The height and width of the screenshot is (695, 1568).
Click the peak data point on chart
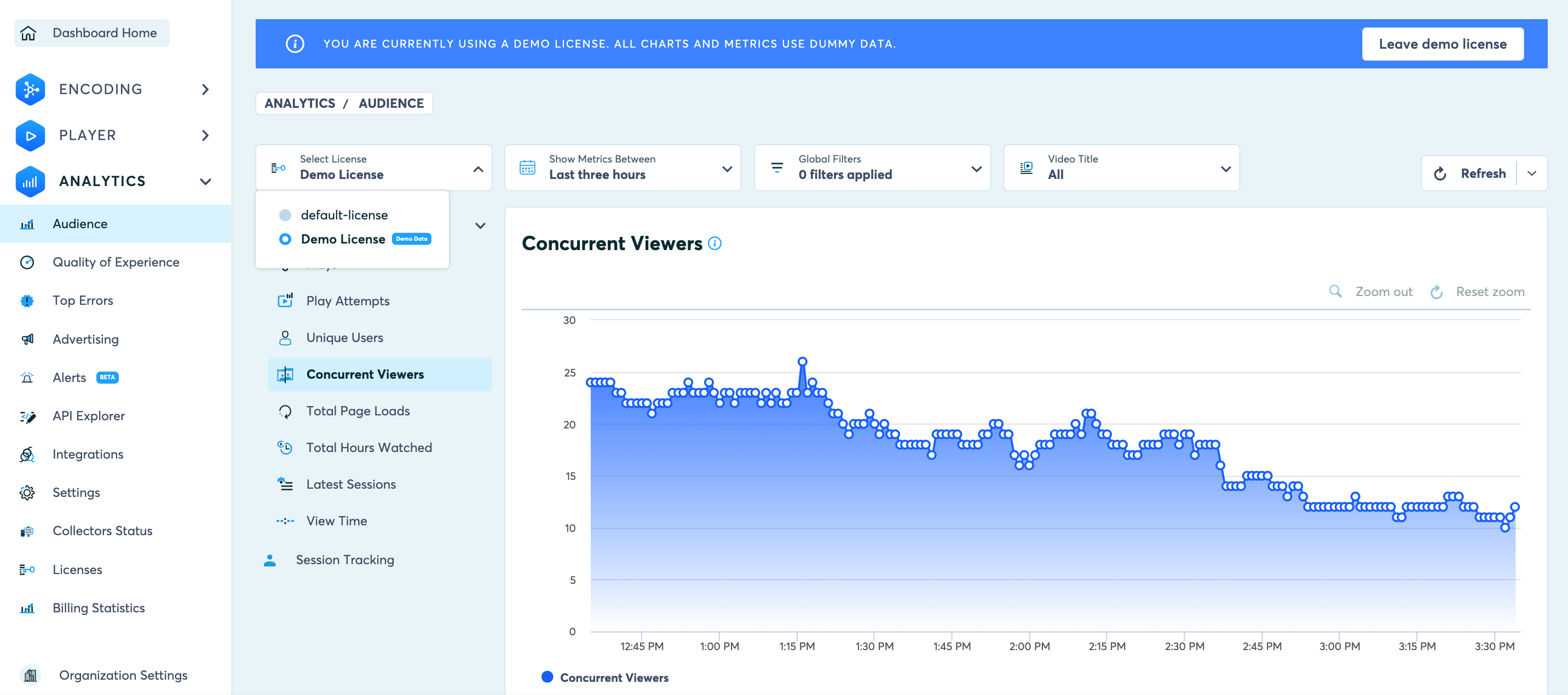(x=802, y=362)
